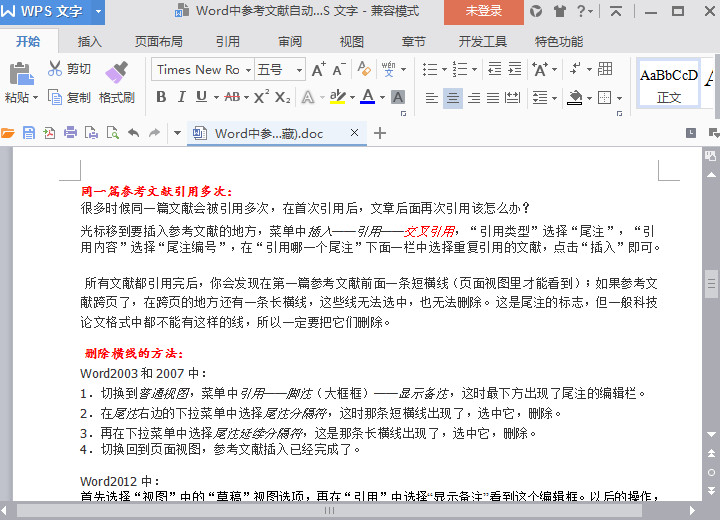The width and height of the screenshot is (720, 520).
Task: Apply blue font color A
Action: (367, 97)
